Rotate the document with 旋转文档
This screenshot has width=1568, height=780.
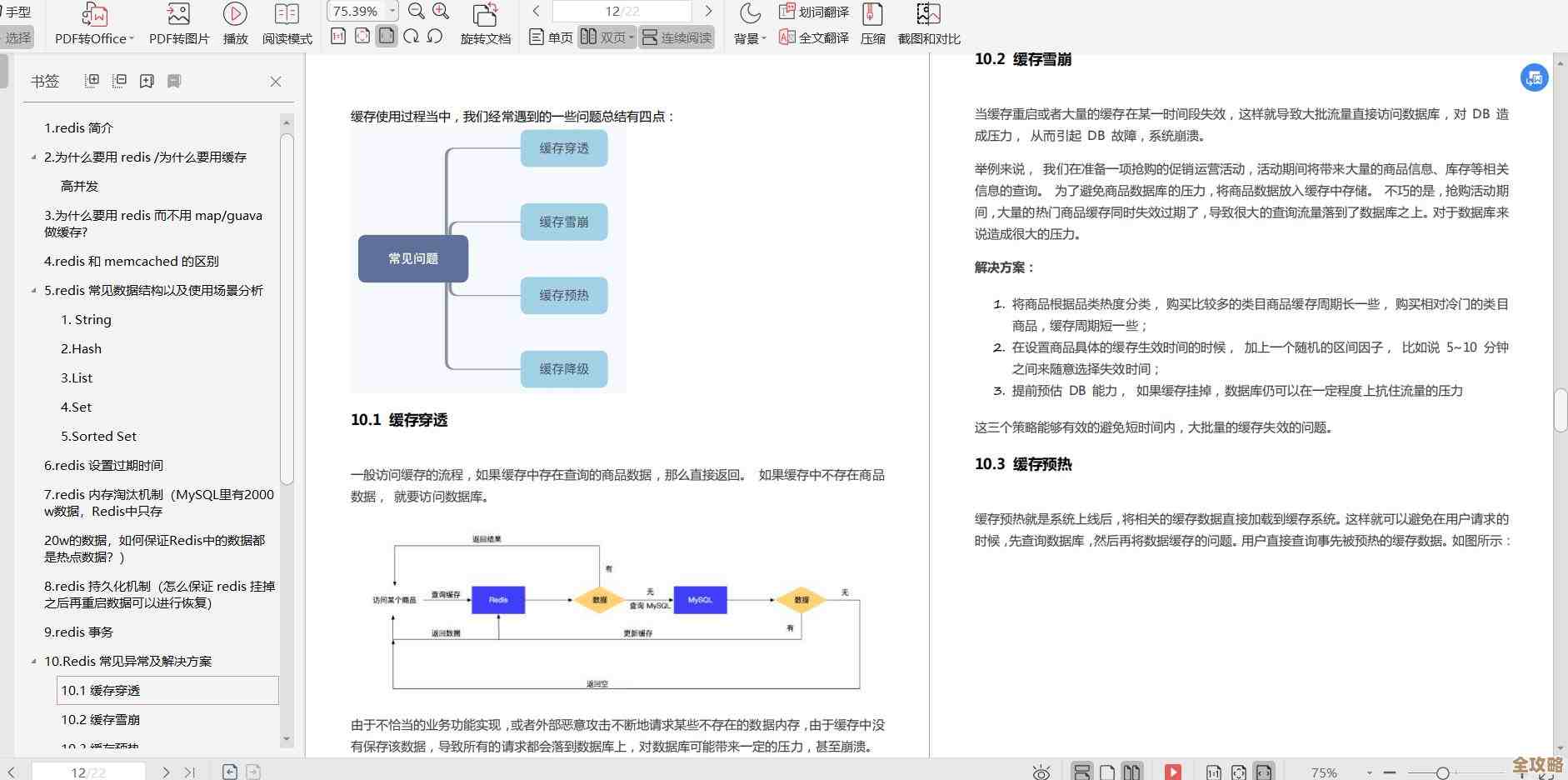pyautogui.click(x=485, y=22)
